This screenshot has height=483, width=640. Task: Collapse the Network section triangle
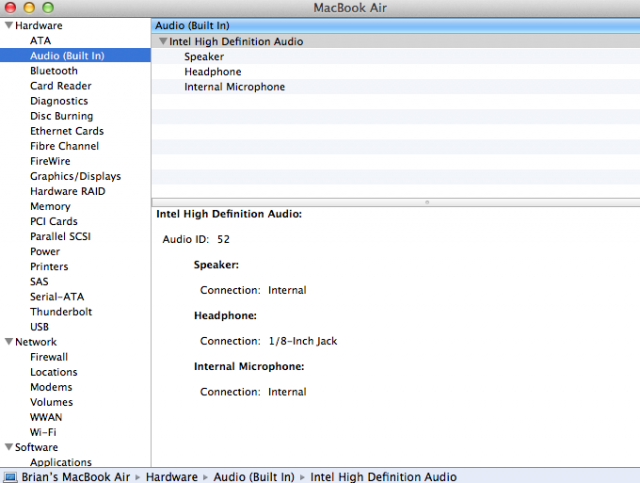pyautogui.click(x=9, y=341)
